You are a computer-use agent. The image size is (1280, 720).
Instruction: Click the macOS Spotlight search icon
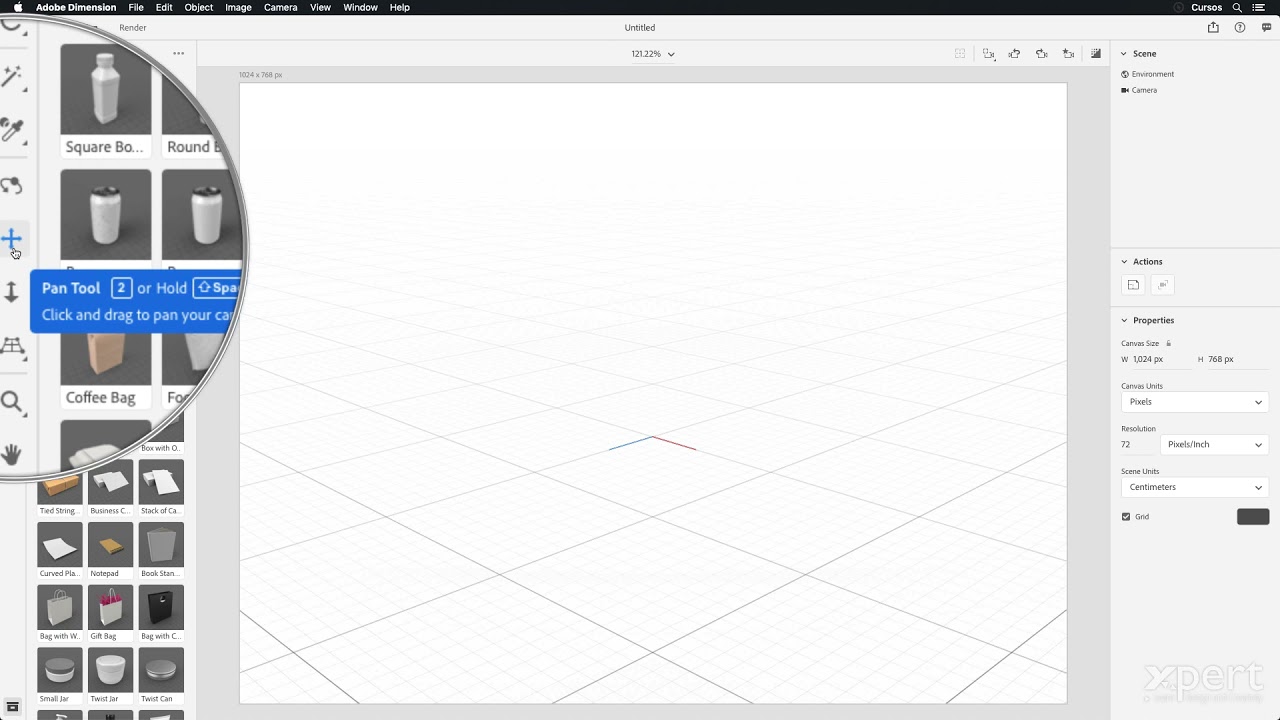1239,7
